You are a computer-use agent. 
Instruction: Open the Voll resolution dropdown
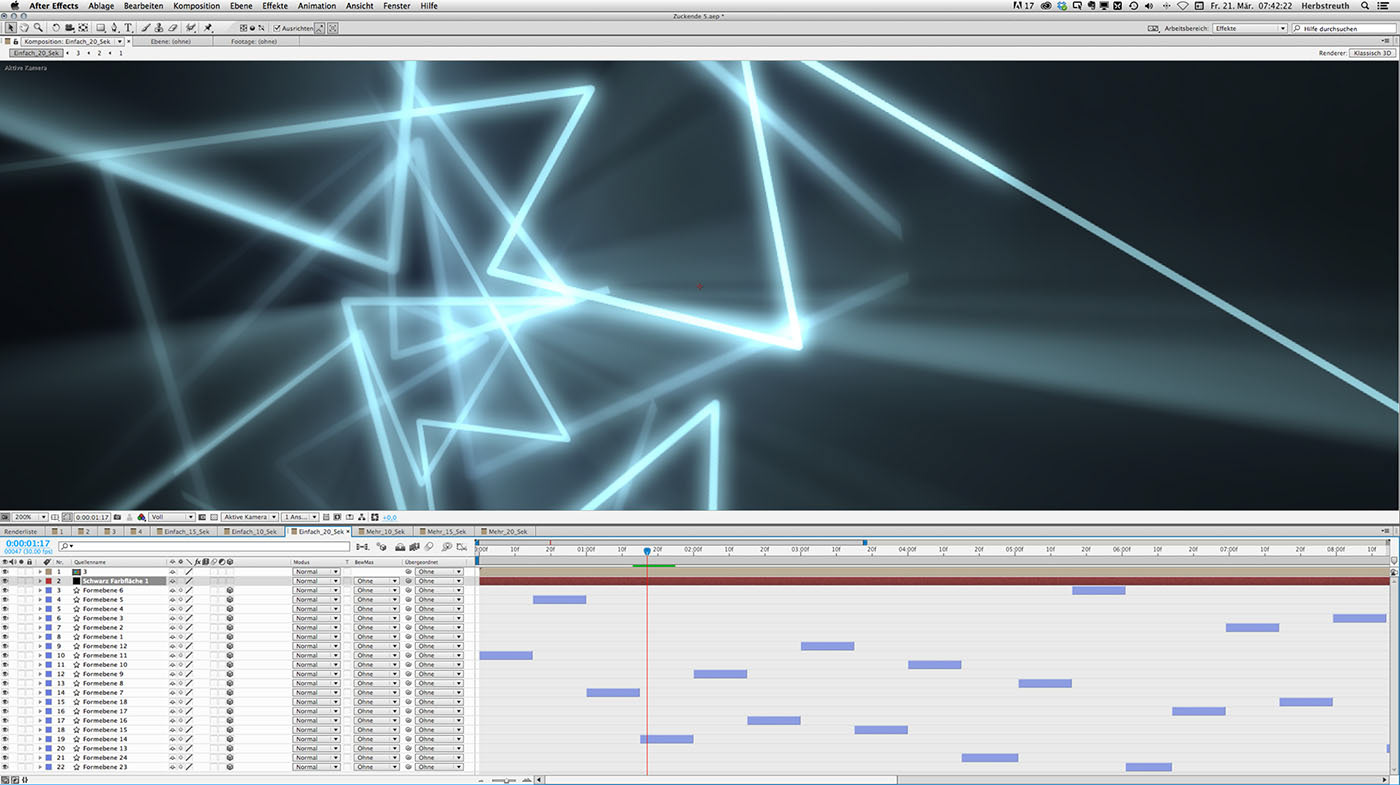[172, 517]
